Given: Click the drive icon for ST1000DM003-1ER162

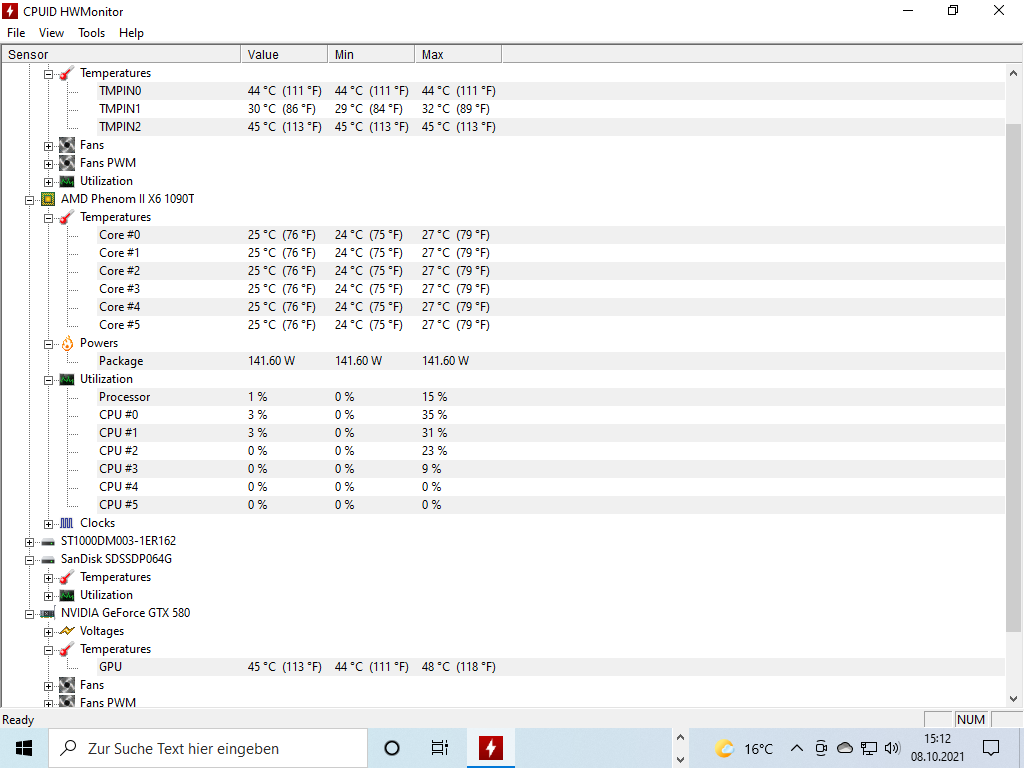Looking at the screenshot, I should point(48,541).
